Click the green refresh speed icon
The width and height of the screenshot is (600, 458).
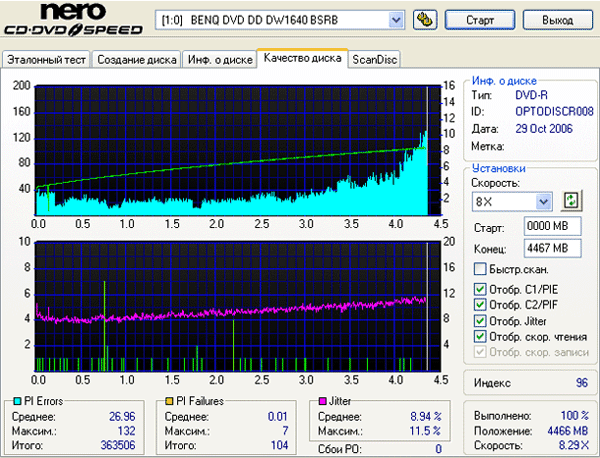click(572, 200)
